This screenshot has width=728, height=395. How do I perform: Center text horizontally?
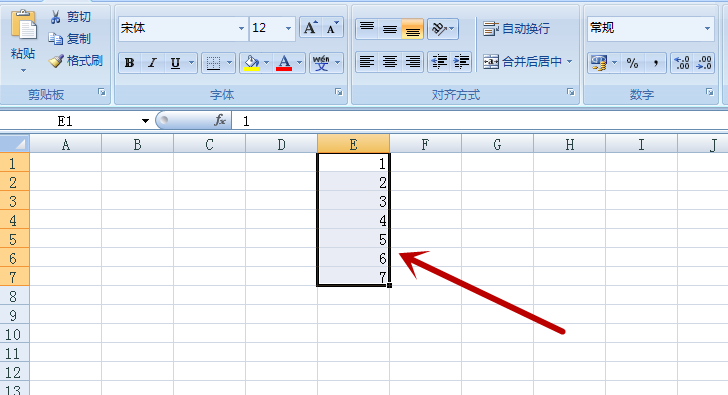pos(390,62)
